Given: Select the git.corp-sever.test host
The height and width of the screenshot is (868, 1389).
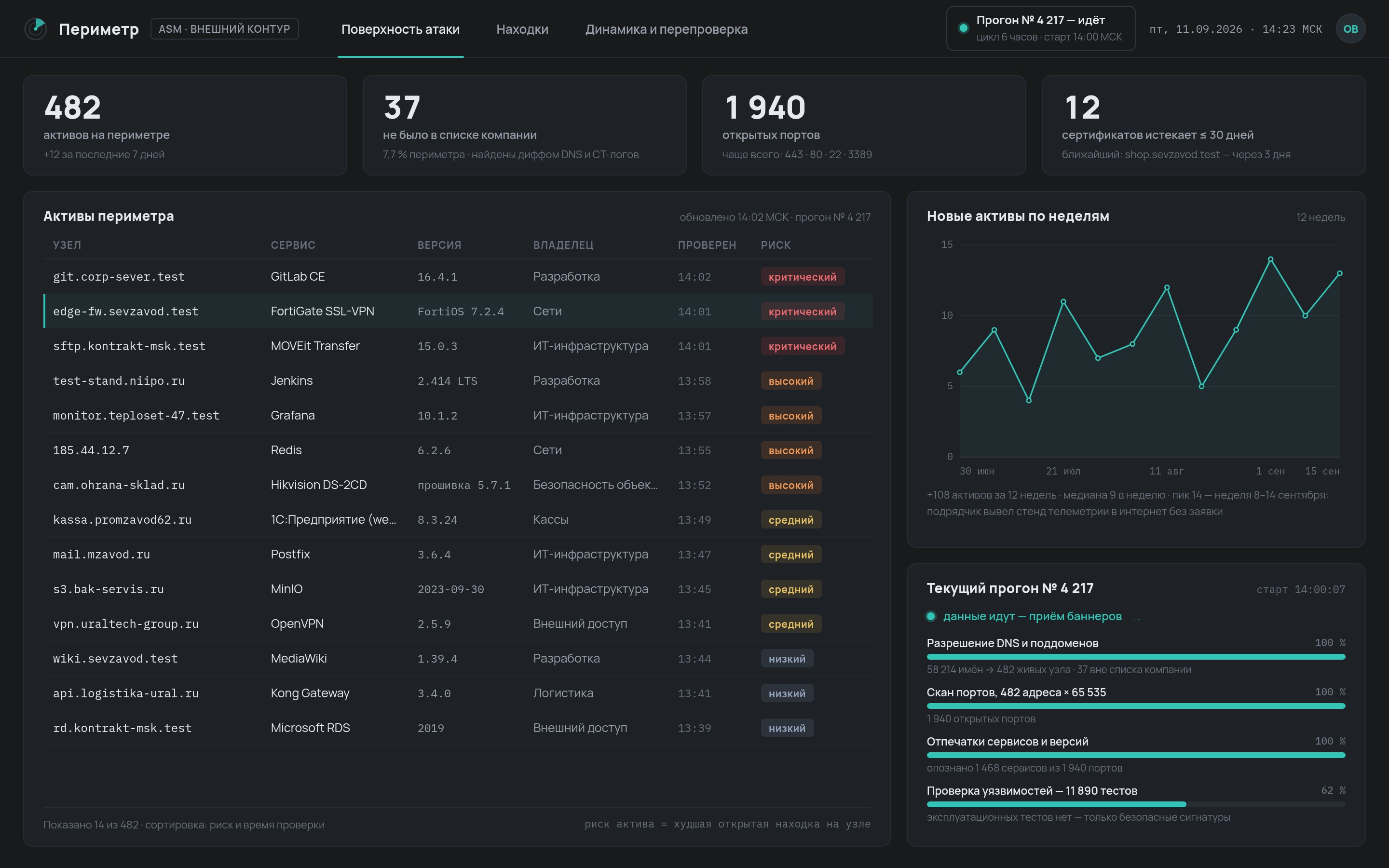Looking at the screenshot, I should pos(119,277).
